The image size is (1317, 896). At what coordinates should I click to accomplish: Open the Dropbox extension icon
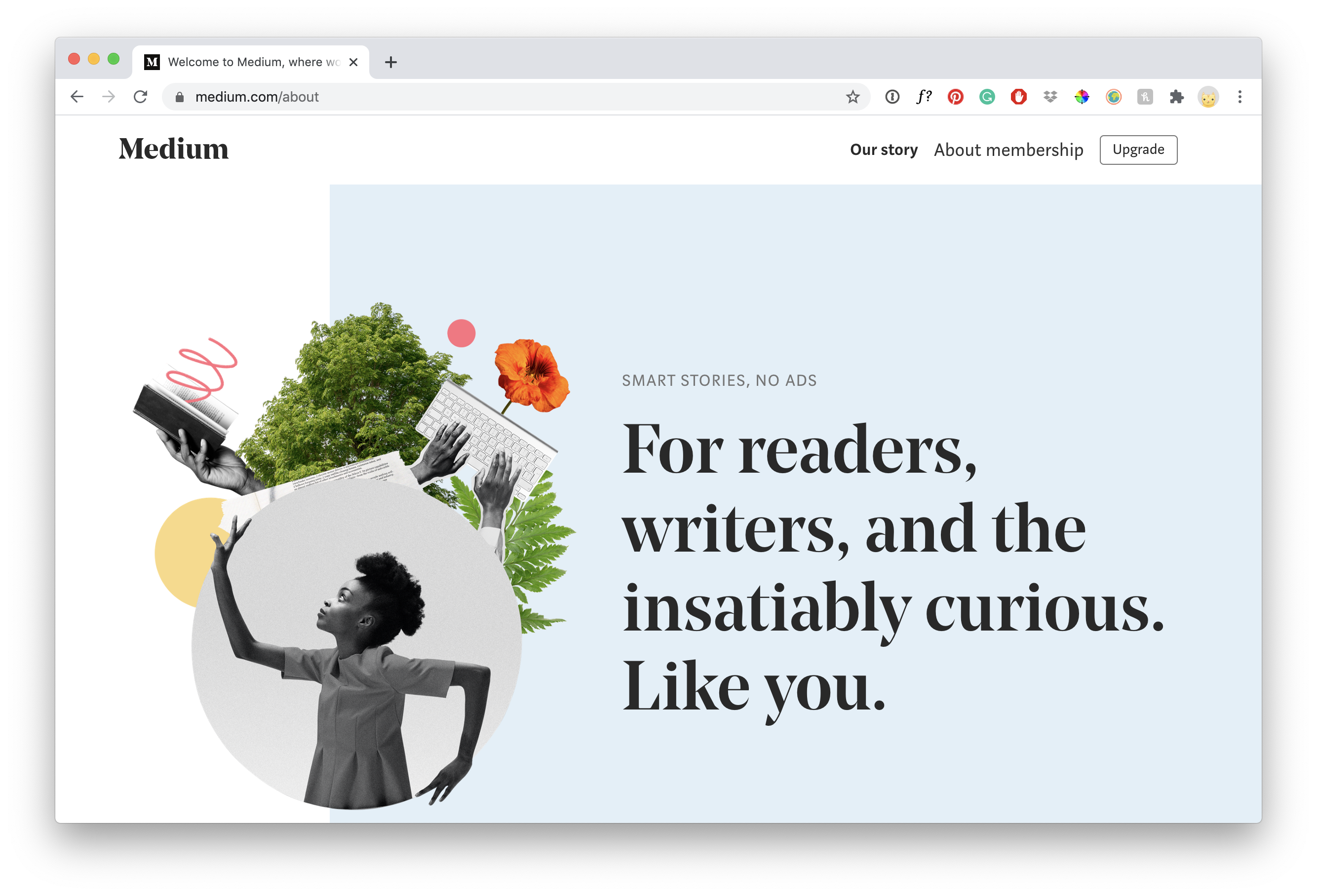click(1050, 97)
